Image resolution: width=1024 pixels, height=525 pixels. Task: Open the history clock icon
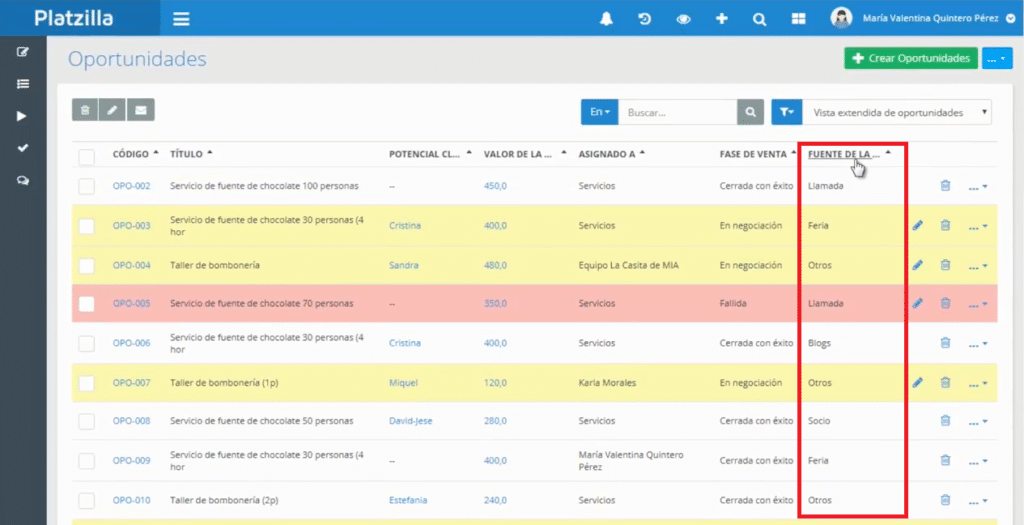(x=645, y=19)
